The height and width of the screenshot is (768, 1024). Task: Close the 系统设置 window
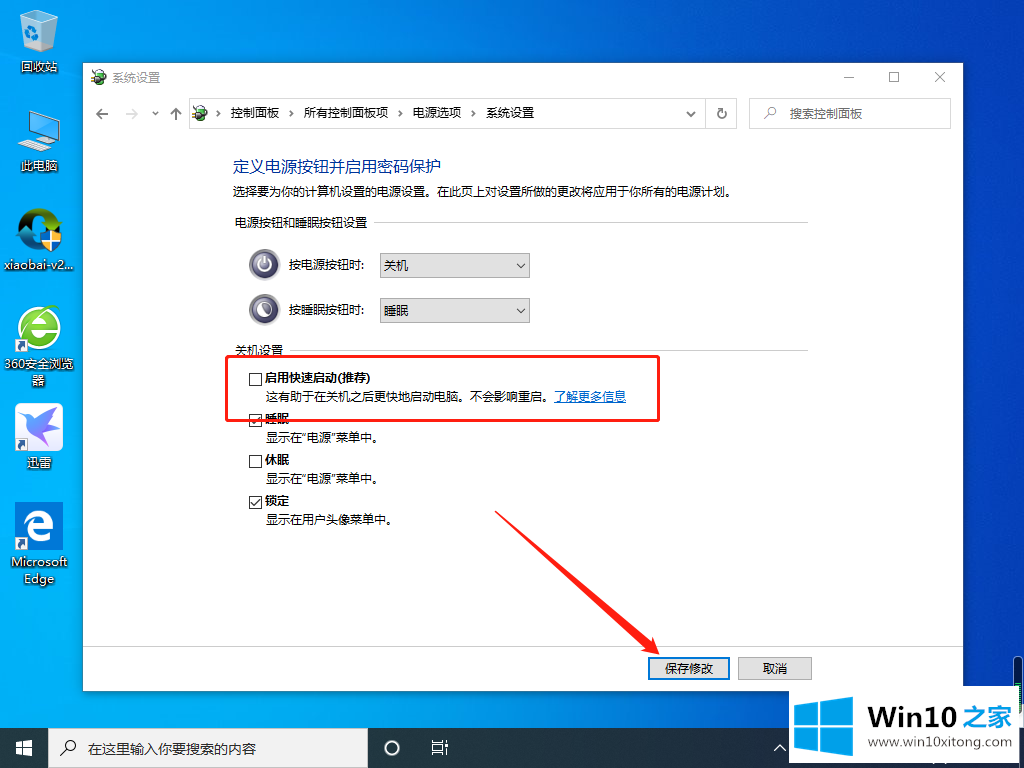pos(940,77)
